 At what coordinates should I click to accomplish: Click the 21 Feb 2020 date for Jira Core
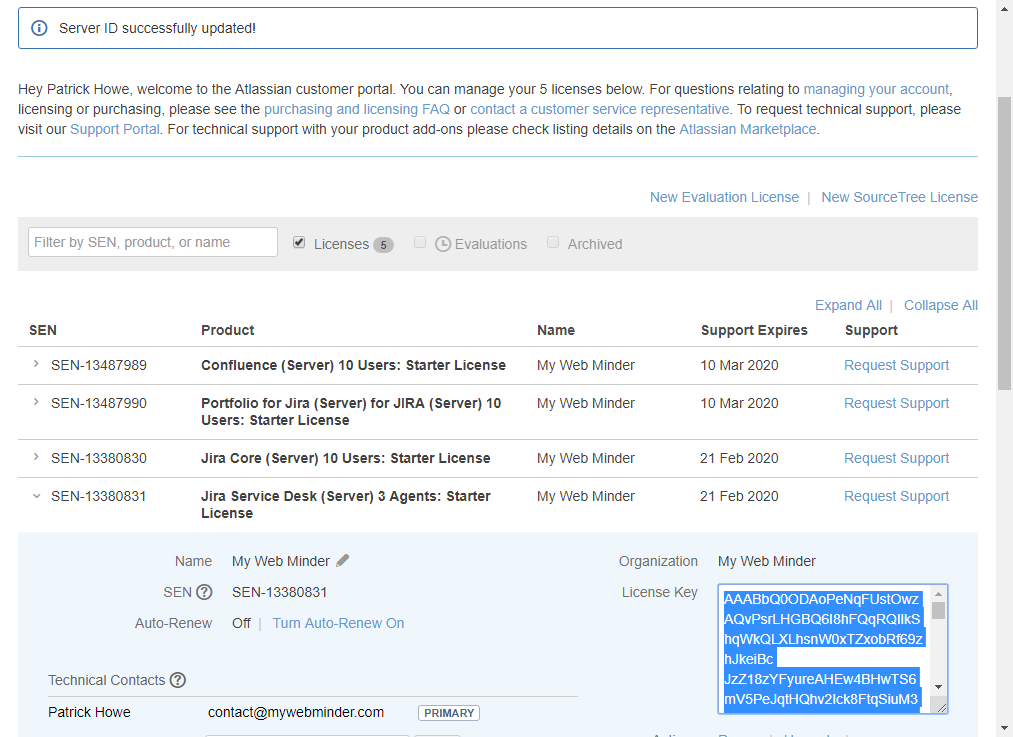coord(739,458)
